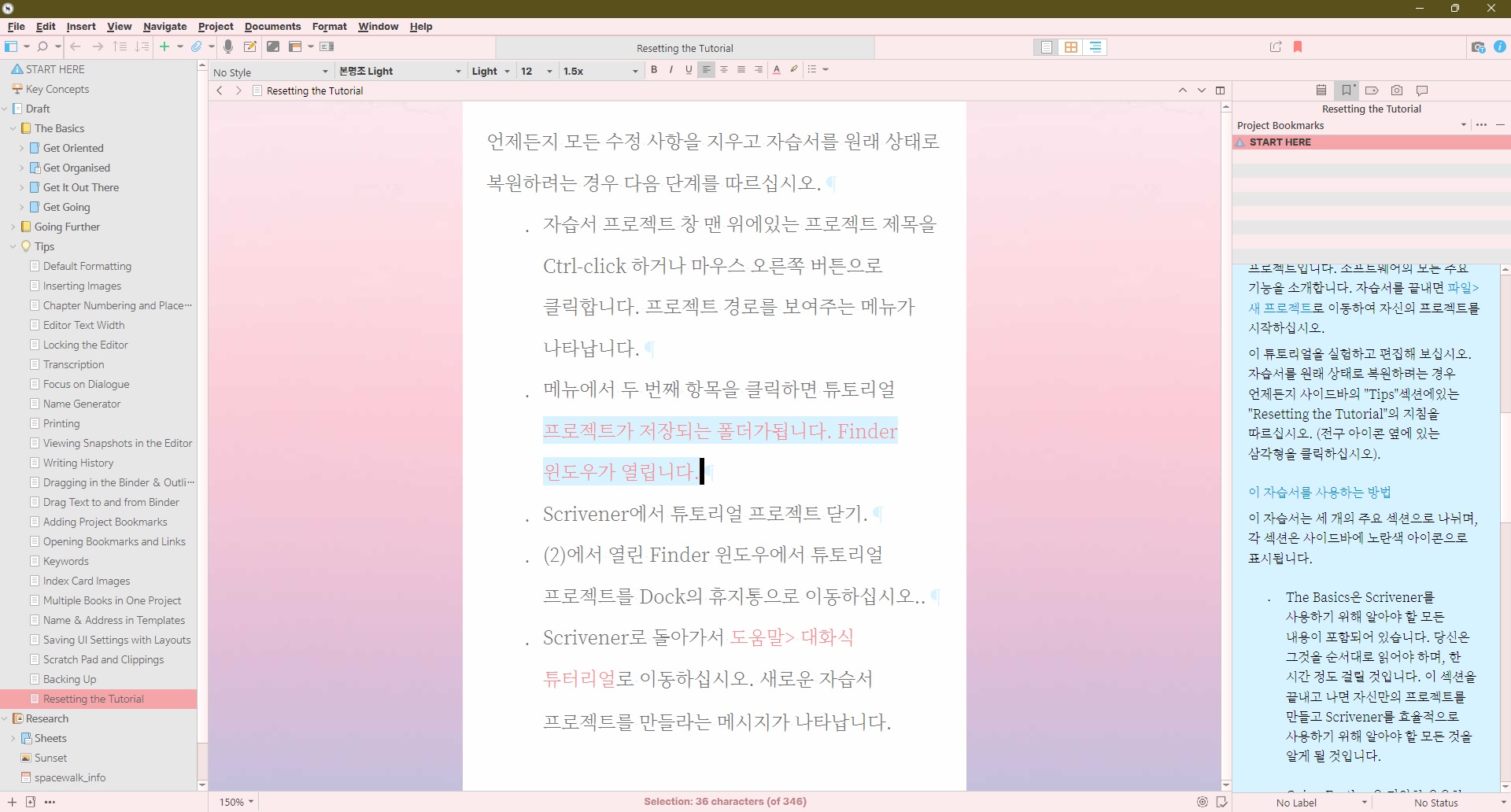
Task: Go back in document history (main toolbar)
Action: 76,47
